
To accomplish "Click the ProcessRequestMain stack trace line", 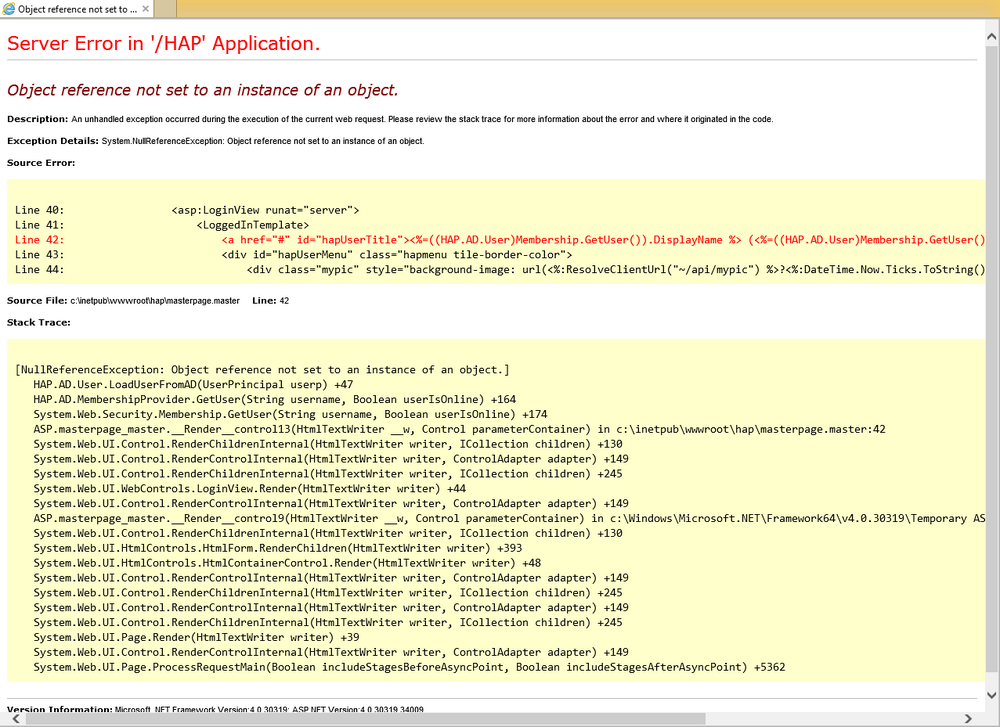I will [409, 667].
